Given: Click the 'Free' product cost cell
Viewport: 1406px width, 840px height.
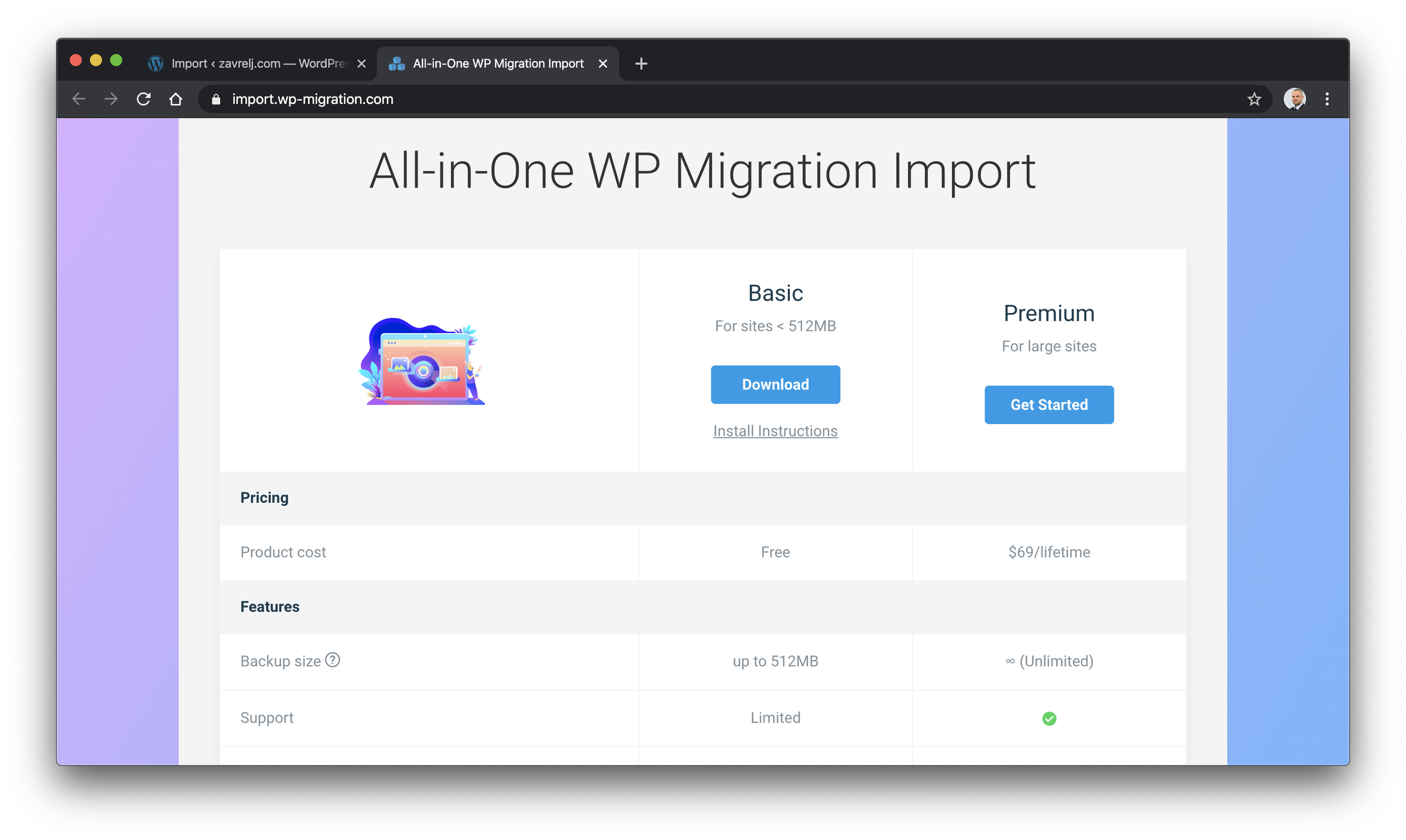Looking at the screenshot, I should coord(775,552).
